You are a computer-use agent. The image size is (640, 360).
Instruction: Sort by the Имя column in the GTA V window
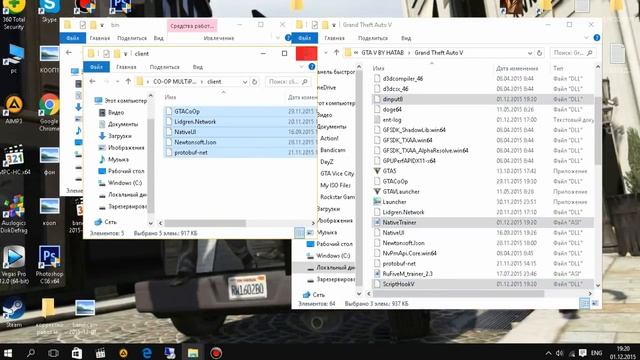(x=378, y=69)
